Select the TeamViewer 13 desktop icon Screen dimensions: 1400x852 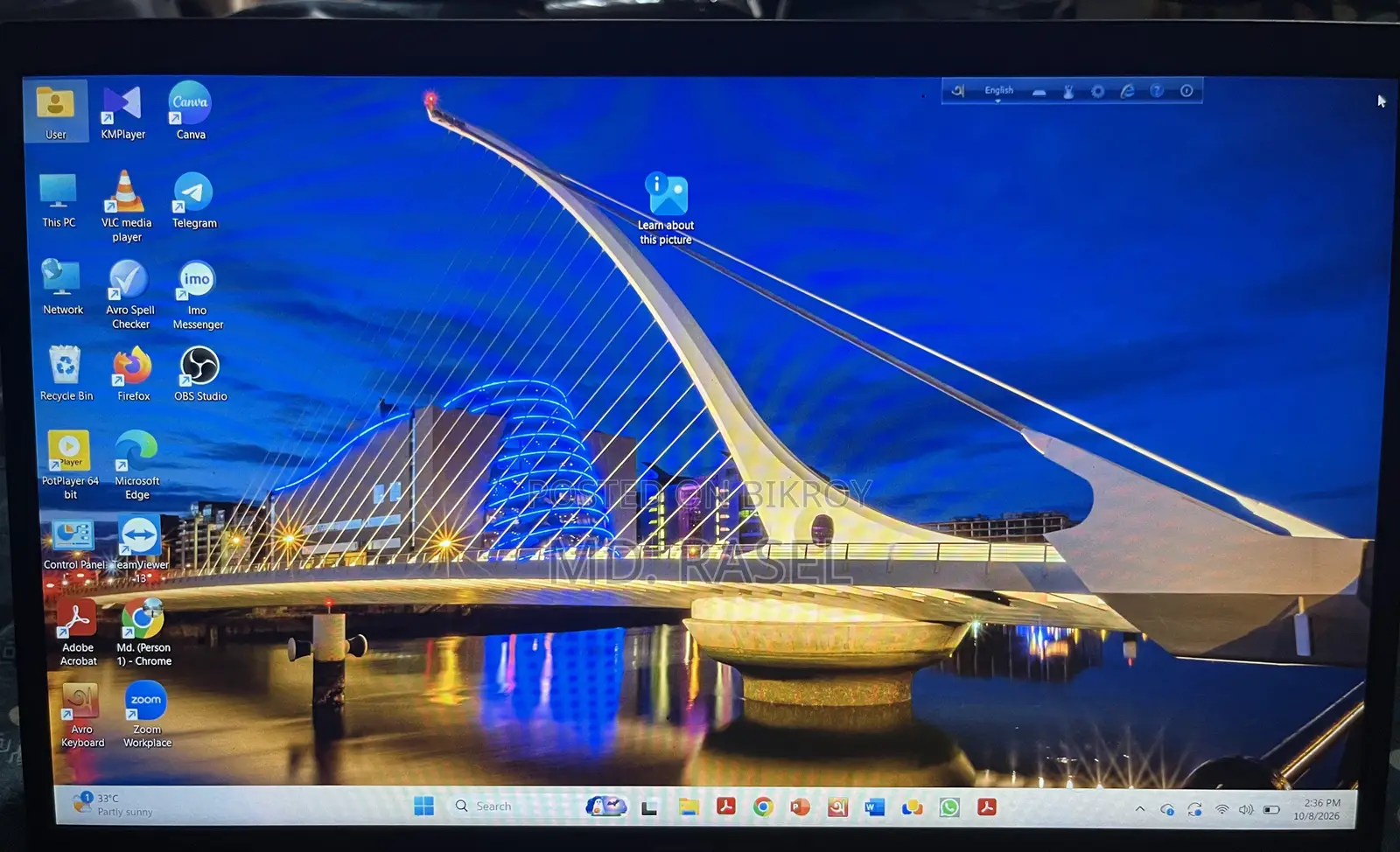point(140,549)
